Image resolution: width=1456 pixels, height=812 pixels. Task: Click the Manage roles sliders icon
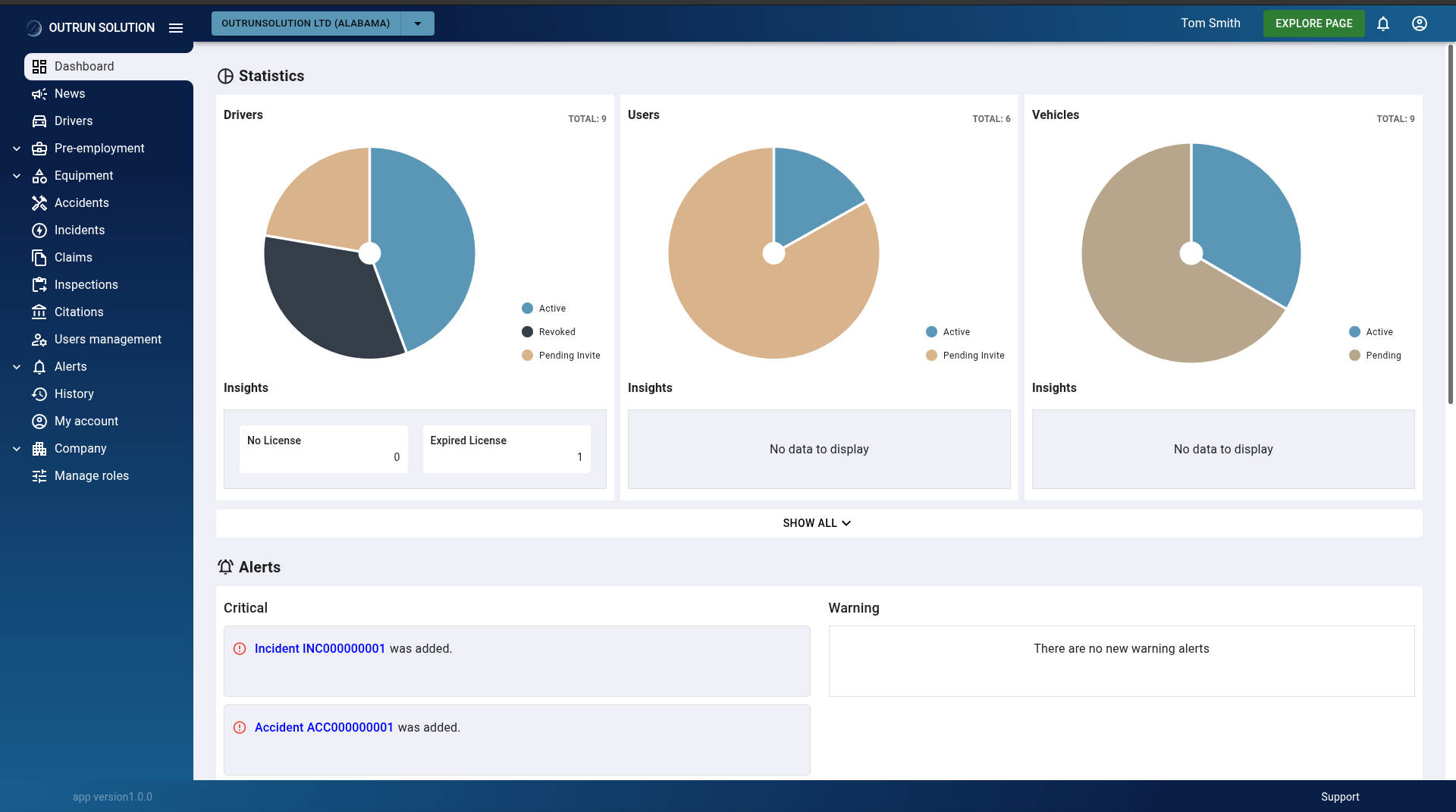tap(39, 476)
